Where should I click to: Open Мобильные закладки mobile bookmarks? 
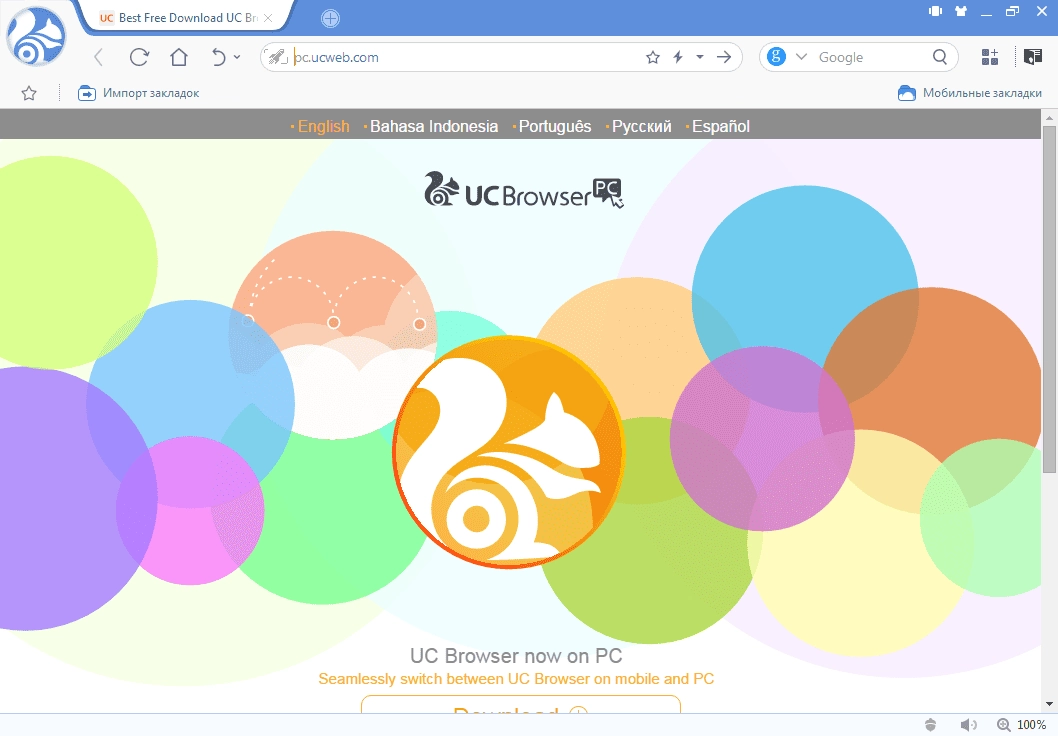(x=970, y=93)
